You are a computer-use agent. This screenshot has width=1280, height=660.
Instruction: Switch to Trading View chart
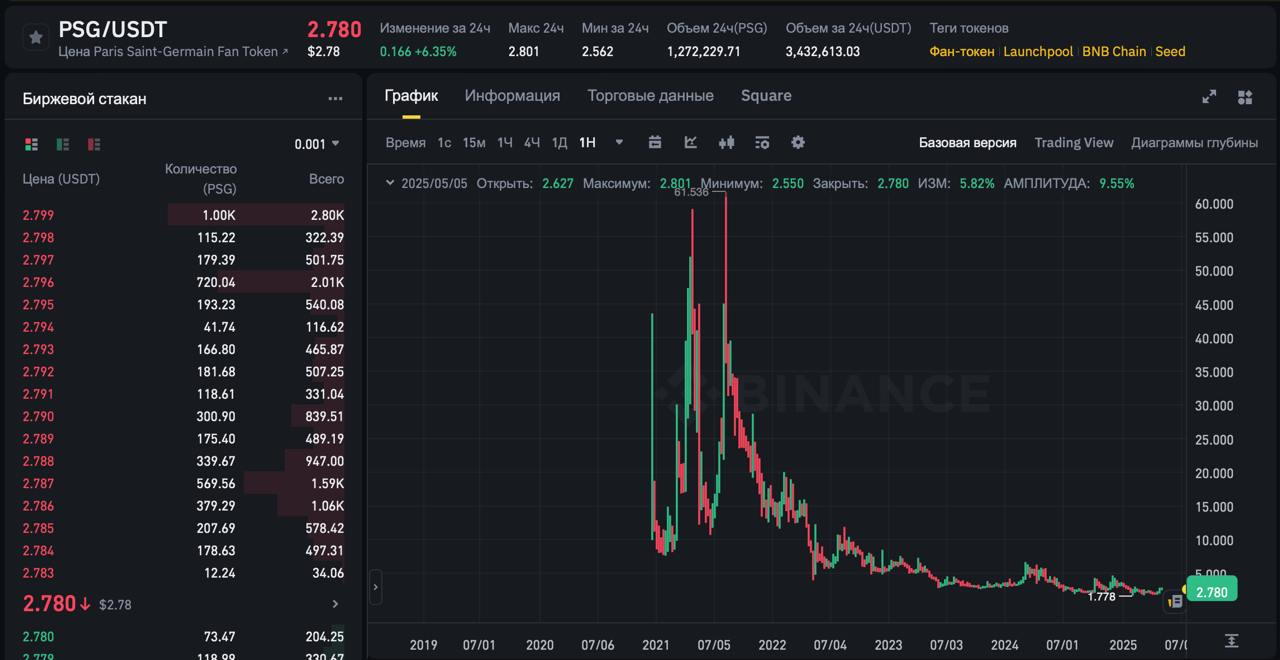click(1074, 143)
